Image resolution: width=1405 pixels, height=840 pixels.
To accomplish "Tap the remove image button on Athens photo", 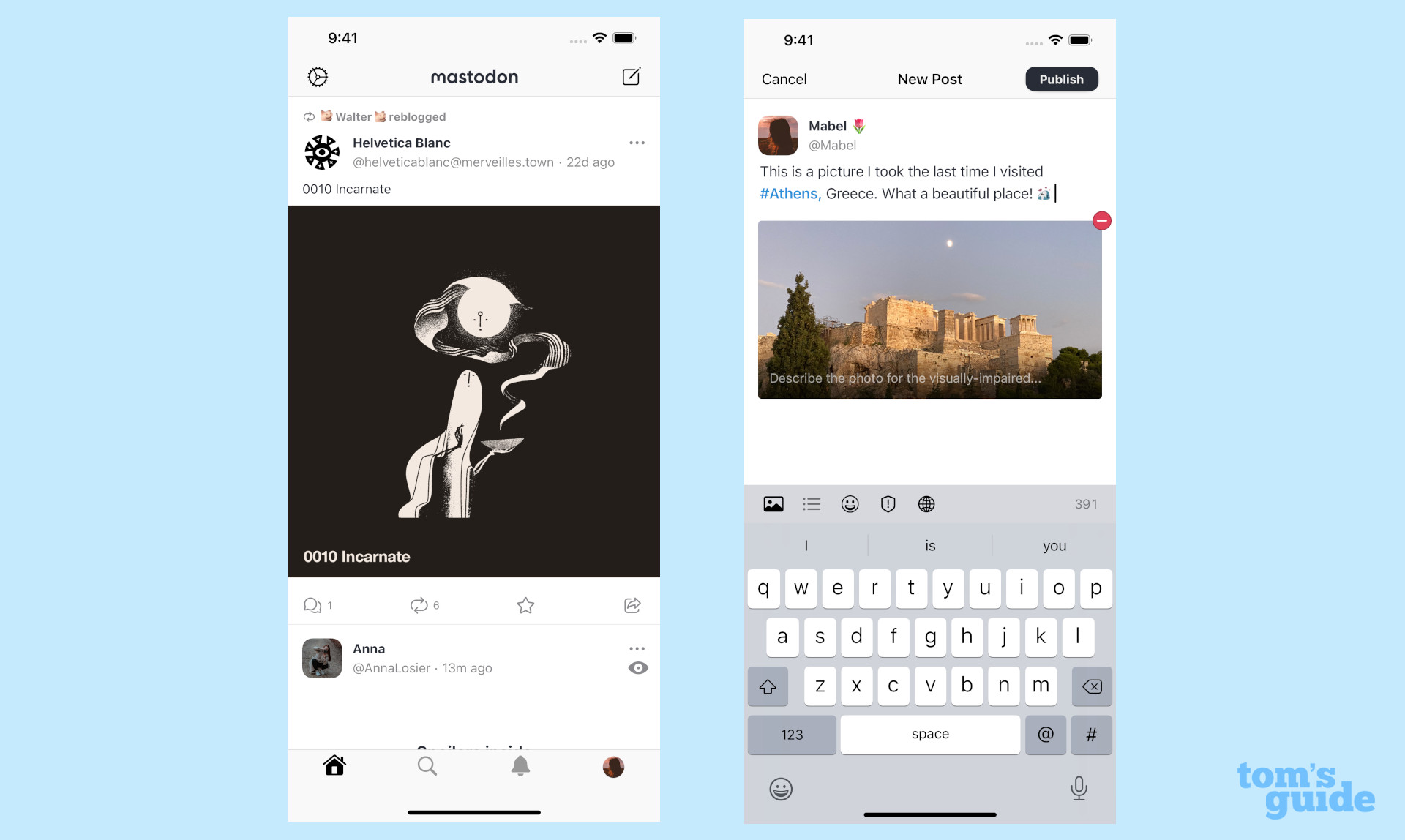I will (x=1103, y=221).
